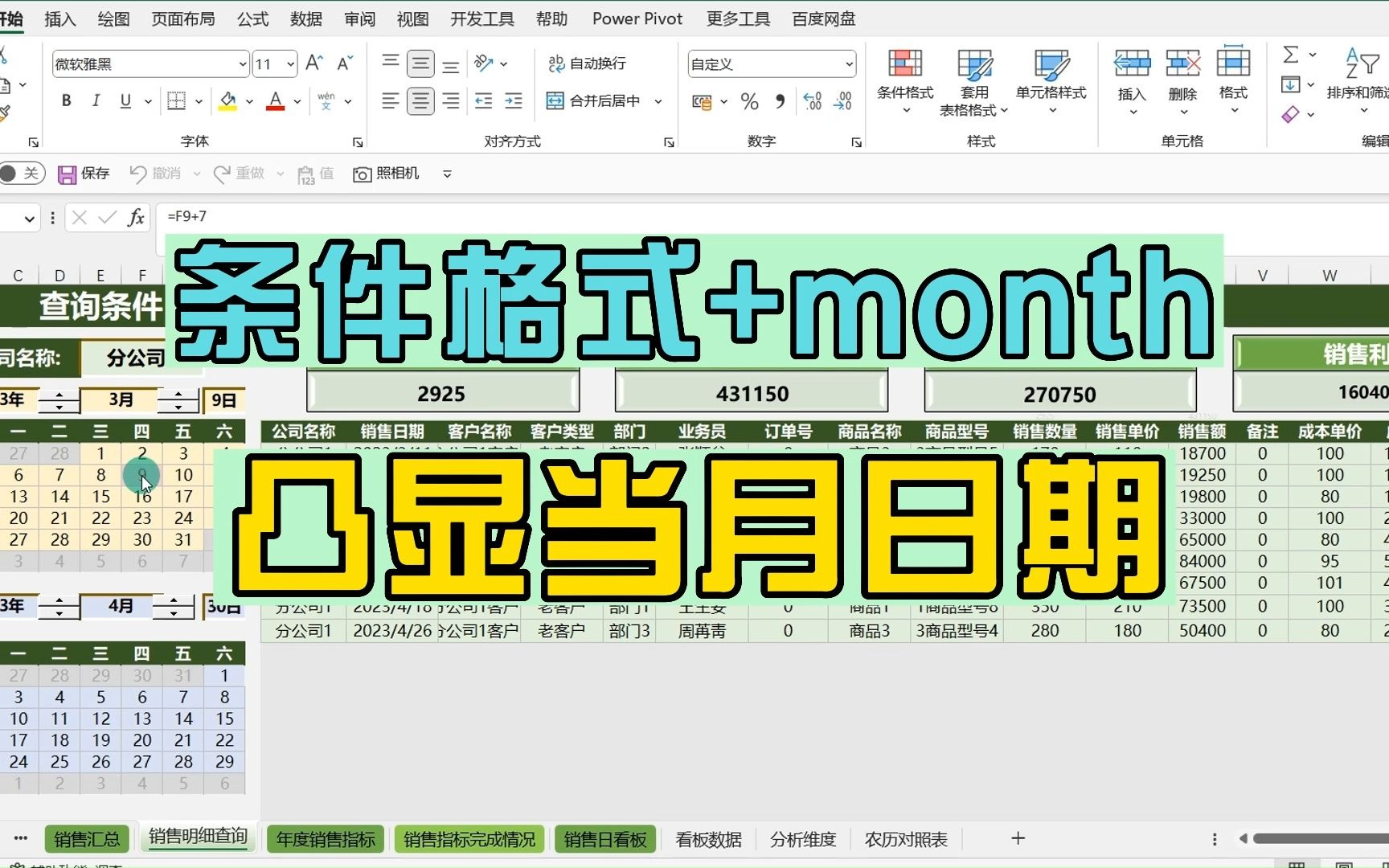Toggle the AutoSave 关 switch
The width and height of the screenshot is (1389, 868).
click(21, 173)
